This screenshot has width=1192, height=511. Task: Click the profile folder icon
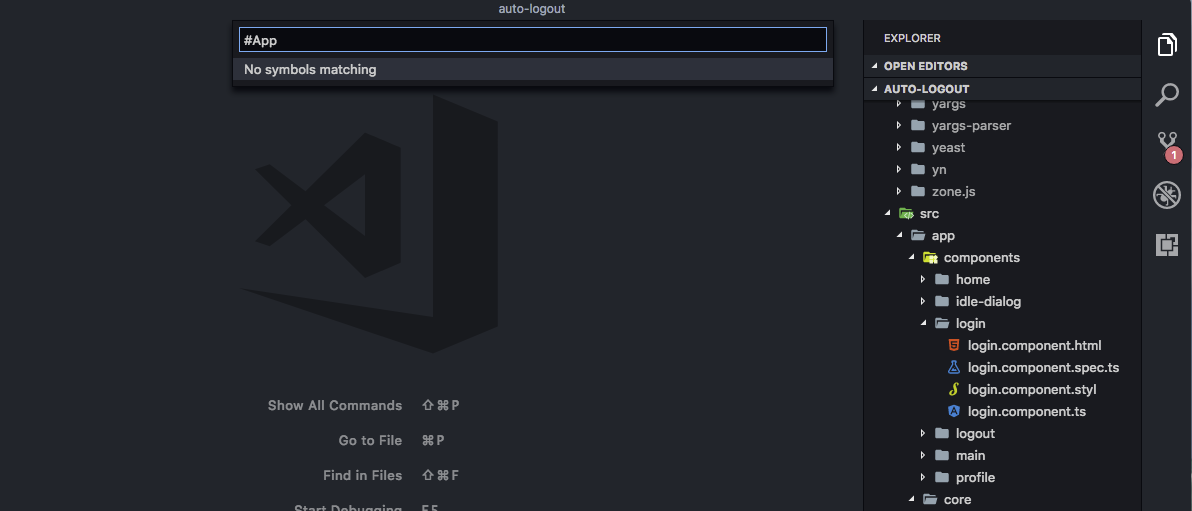(942, 478)
